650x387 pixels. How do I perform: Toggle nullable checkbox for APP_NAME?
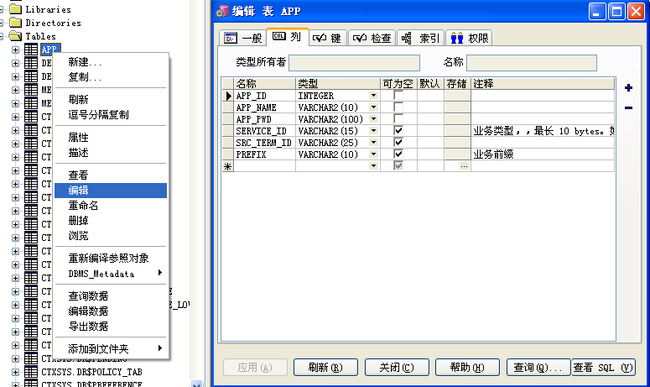(x=398, y=107)
